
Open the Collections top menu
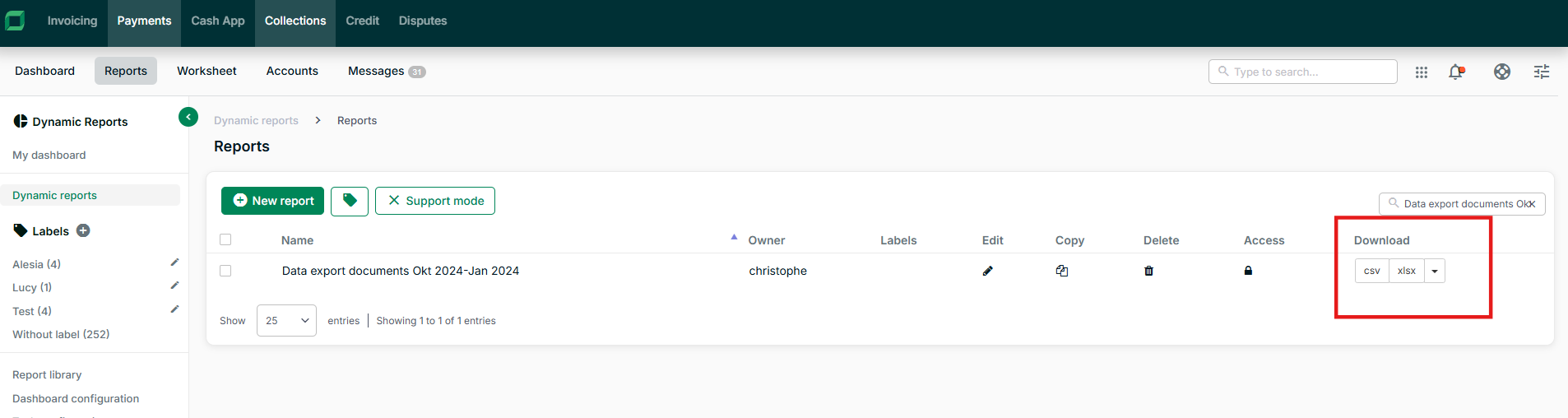click(x=295, y=21)
